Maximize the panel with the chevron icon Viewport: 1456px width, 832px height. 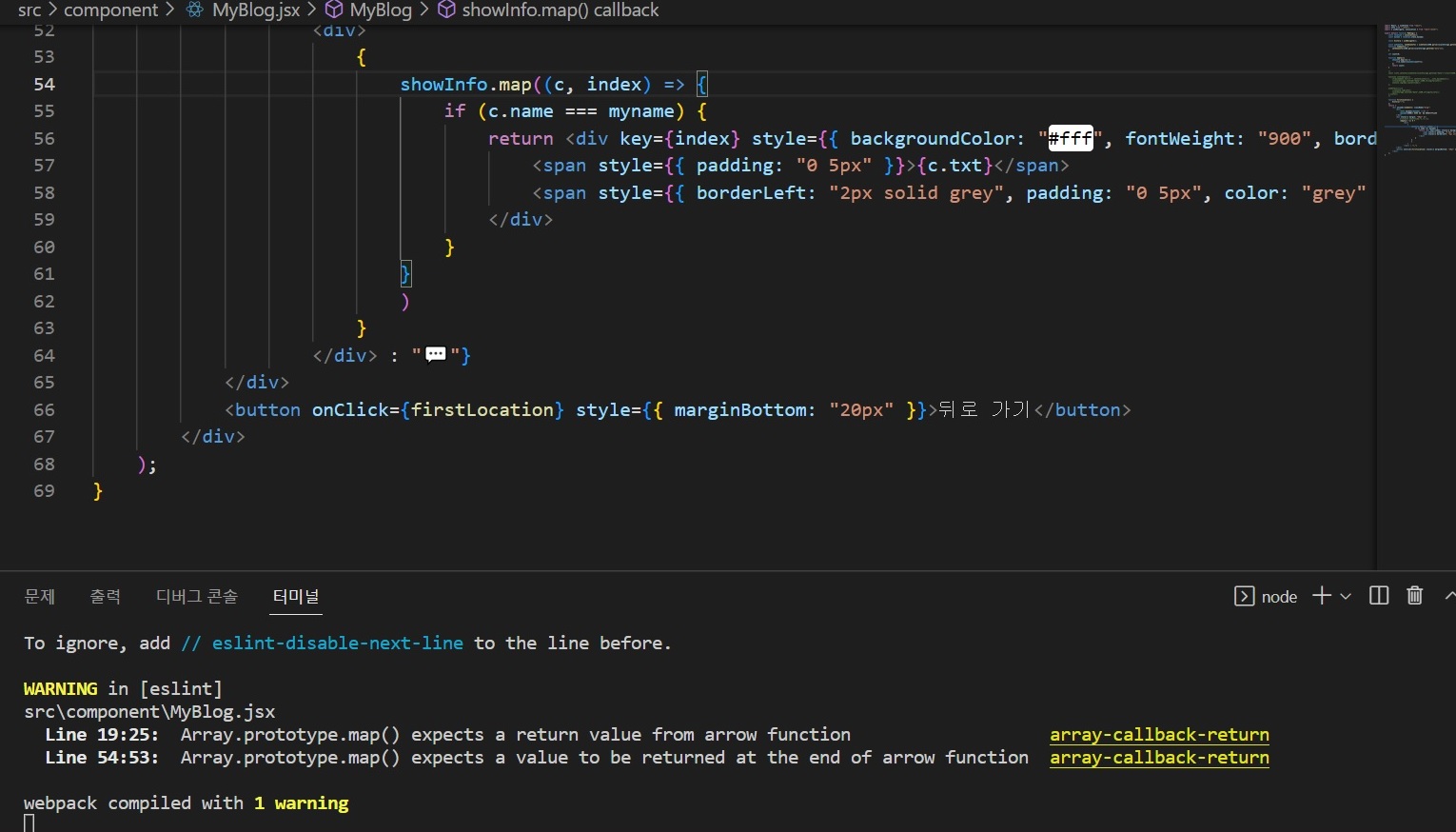pos(1449,596)
